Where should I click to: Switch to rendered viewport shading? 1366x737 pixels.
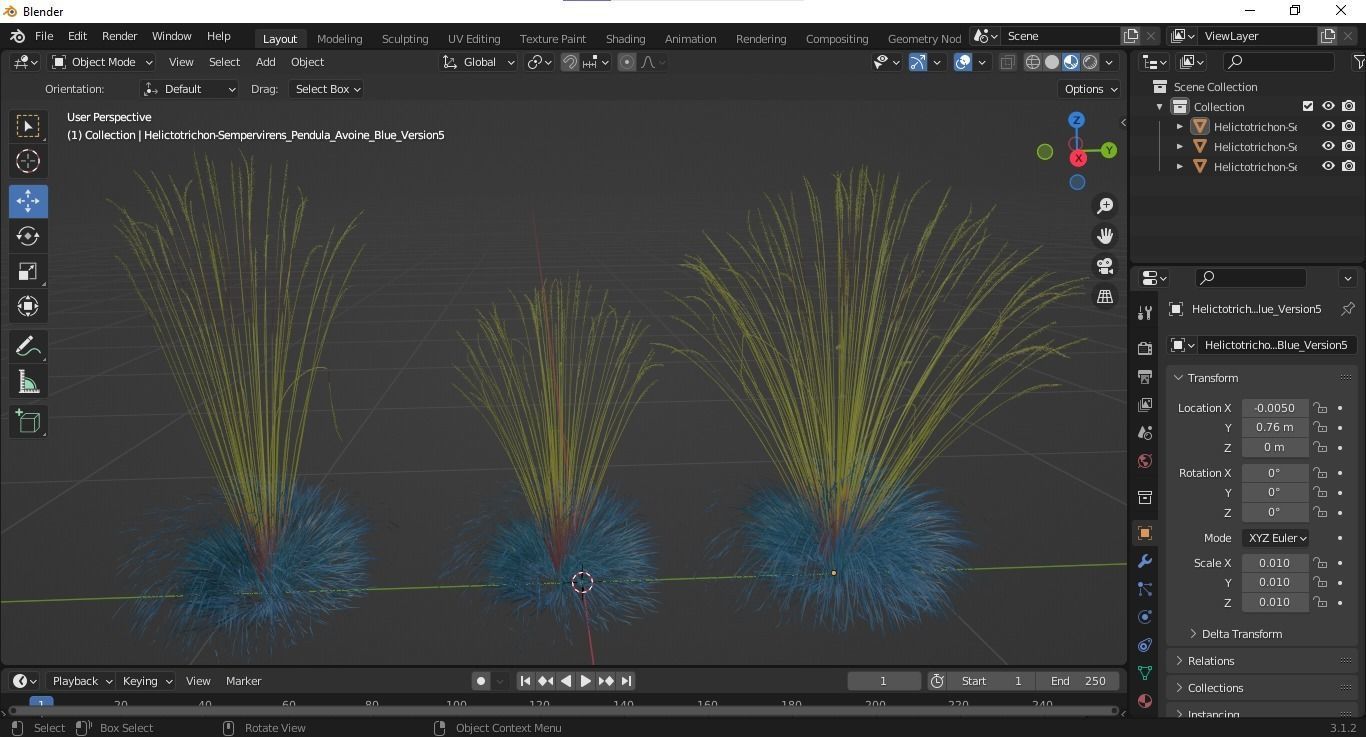[1090, 62]
